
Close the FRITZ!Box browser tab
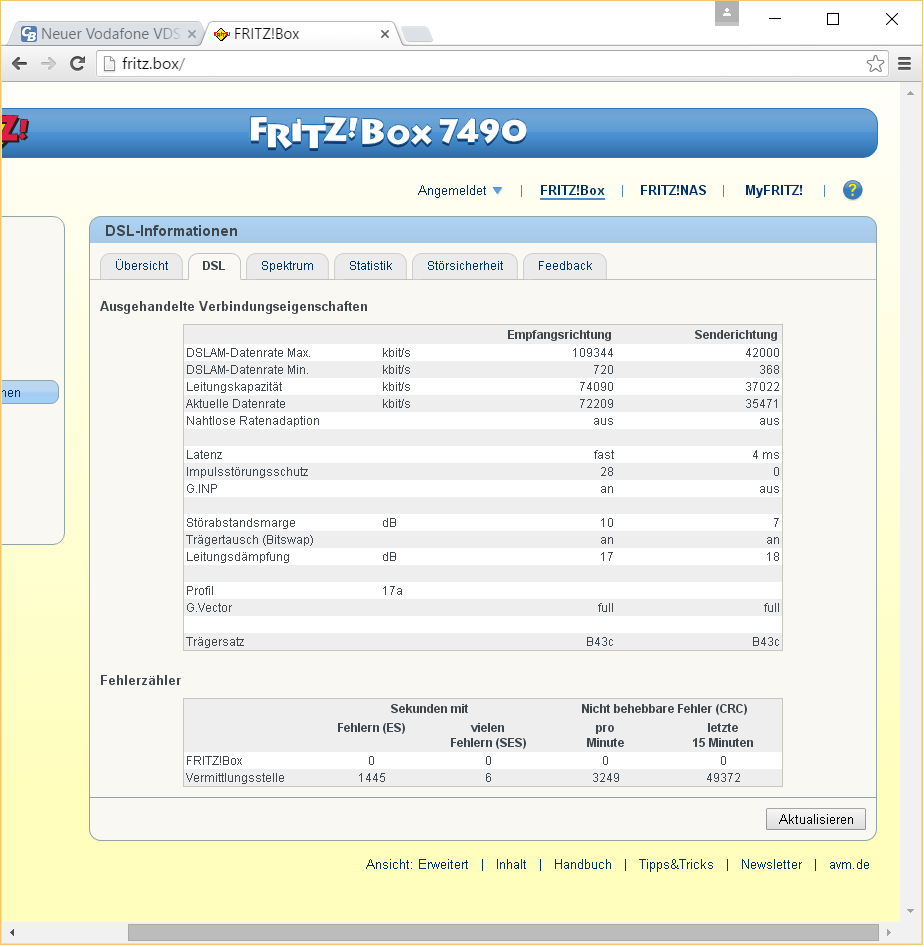(x=385, y=34)
